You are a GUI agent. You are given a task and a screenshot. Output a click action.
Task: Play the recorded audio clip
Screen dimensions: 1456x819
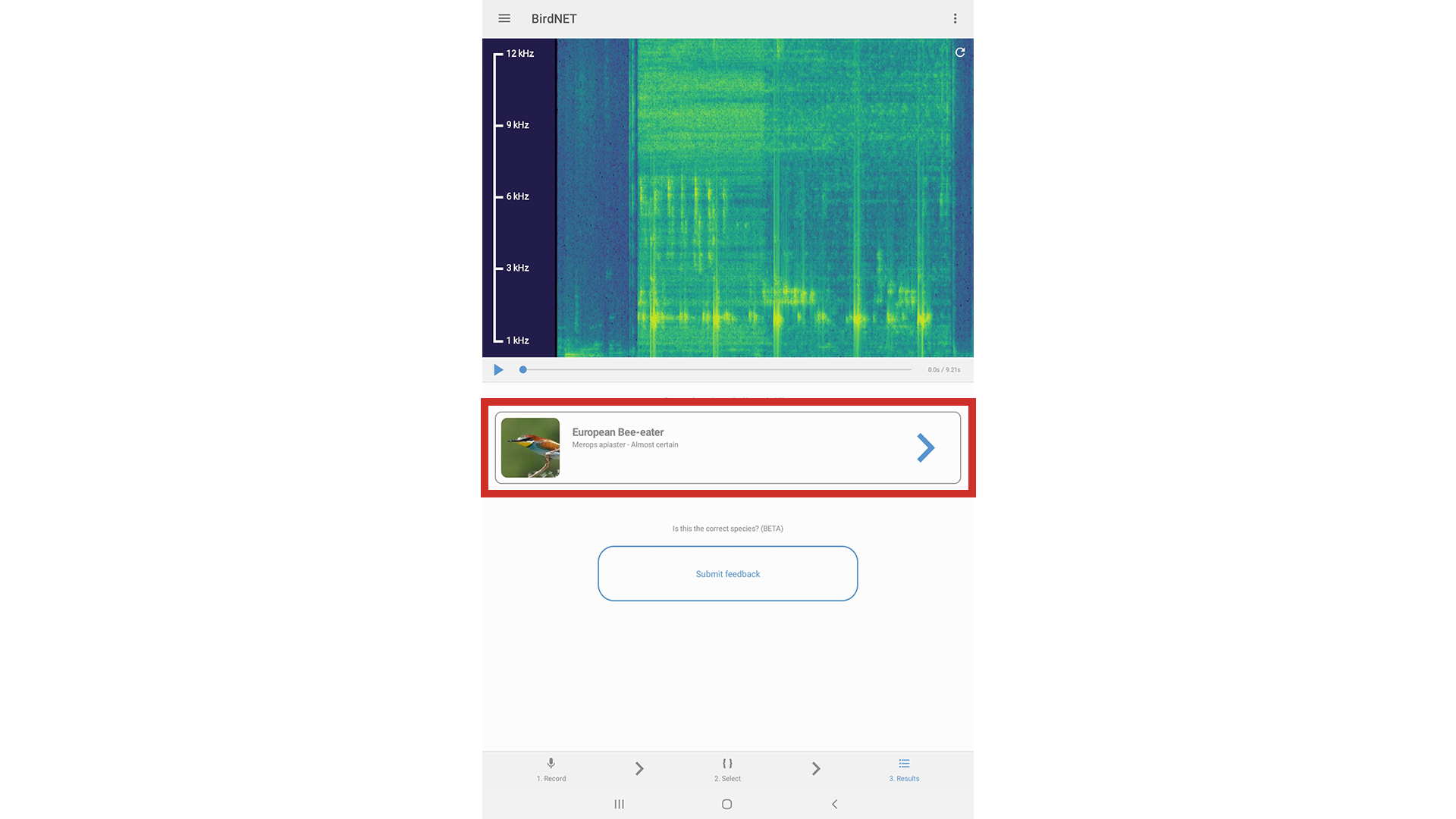click(x=498, y=370)
